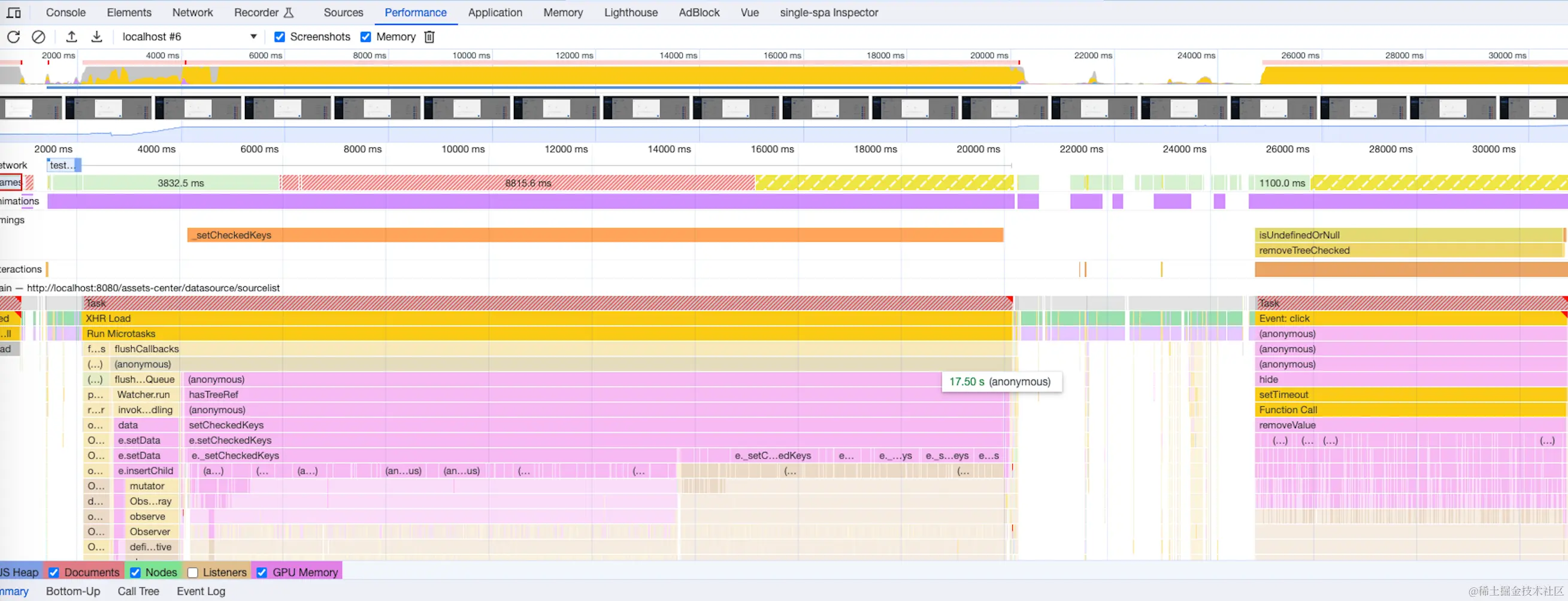Select the XHR Load flame entry
1568x601 pixels.
pos(547,318)
